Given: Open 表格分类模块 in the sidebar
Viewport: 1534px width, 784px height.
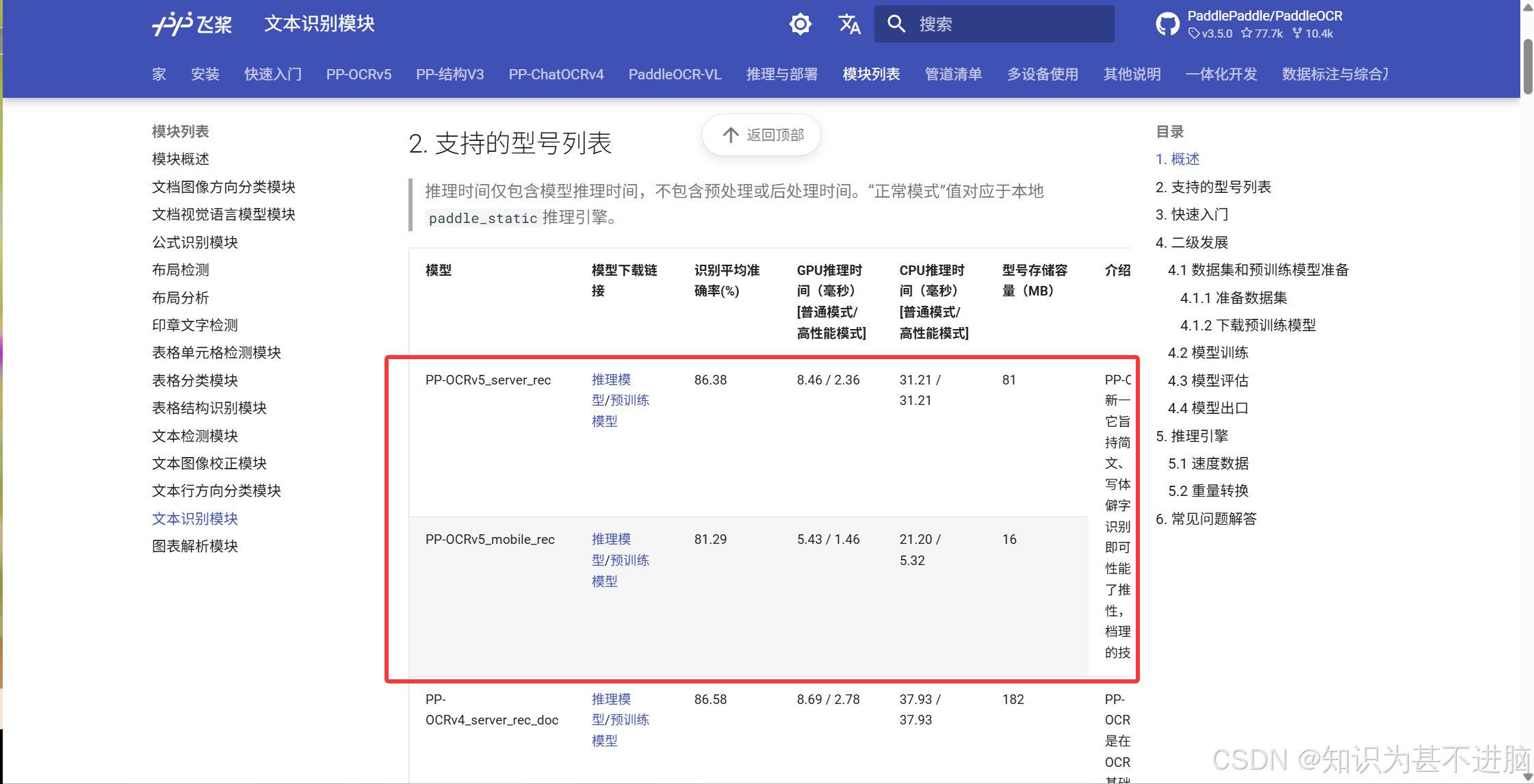Looking at the screenshot, I should (195, 380).
